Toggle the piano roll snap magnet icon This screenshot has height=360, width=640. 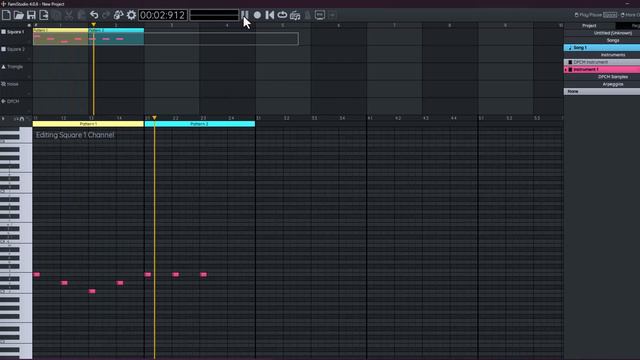point(22,119)
